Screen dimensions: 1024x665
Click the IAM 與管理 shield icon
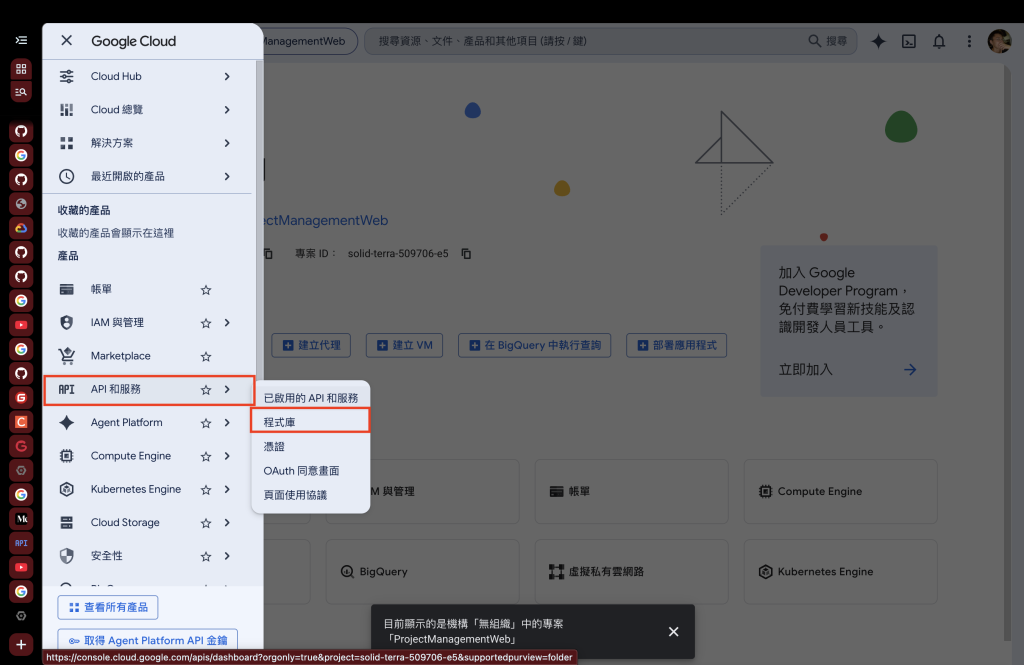click(67, 323)
